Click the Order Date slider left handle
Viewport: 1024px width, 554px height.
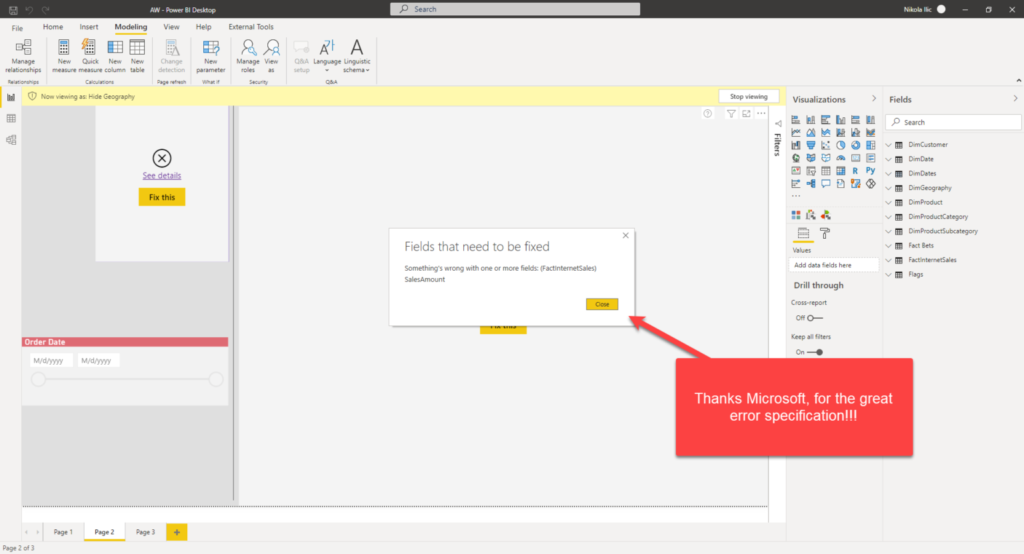pos(39,379)
